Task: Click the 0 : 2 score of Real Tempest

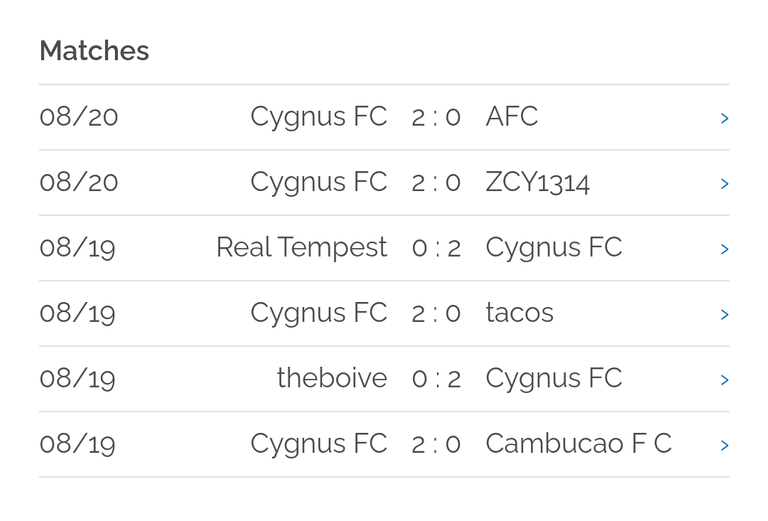Action: tap(436, 248)
